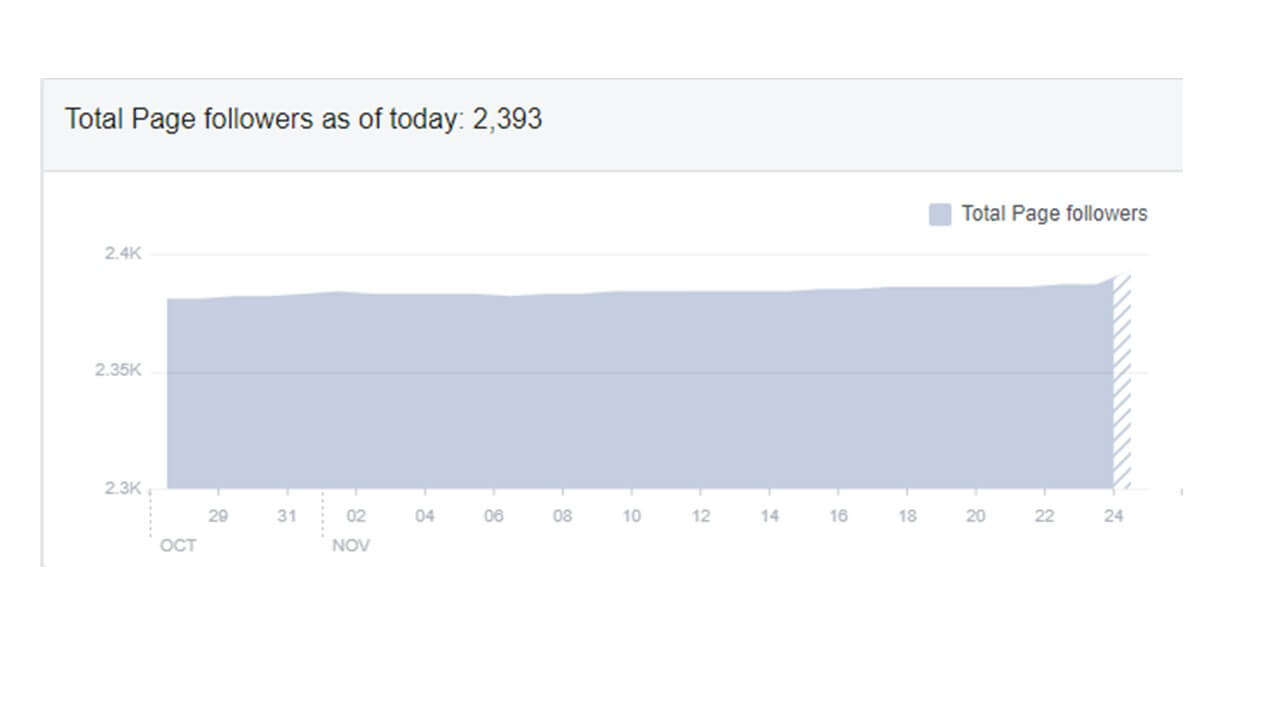Select the 22 date tick on axis

pyautogui.click(x=1045, y=516)
